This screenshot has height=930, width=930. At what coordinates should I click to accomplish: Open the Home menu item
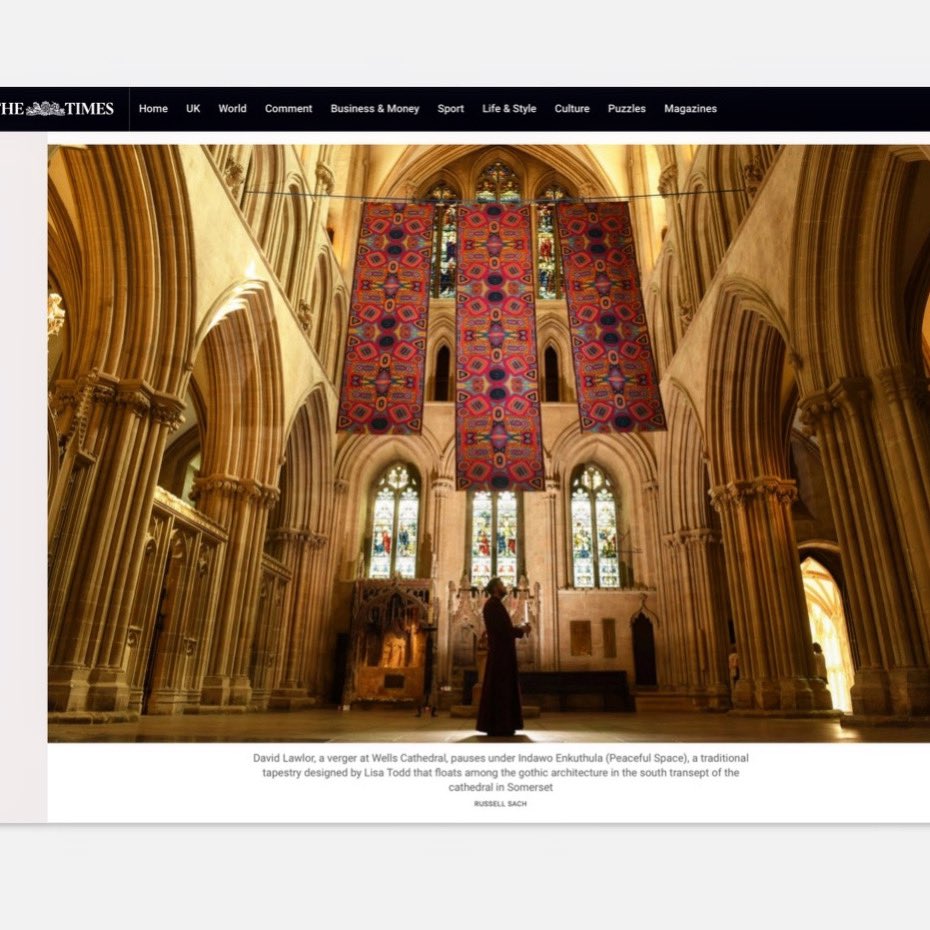[x=153, y=109]
